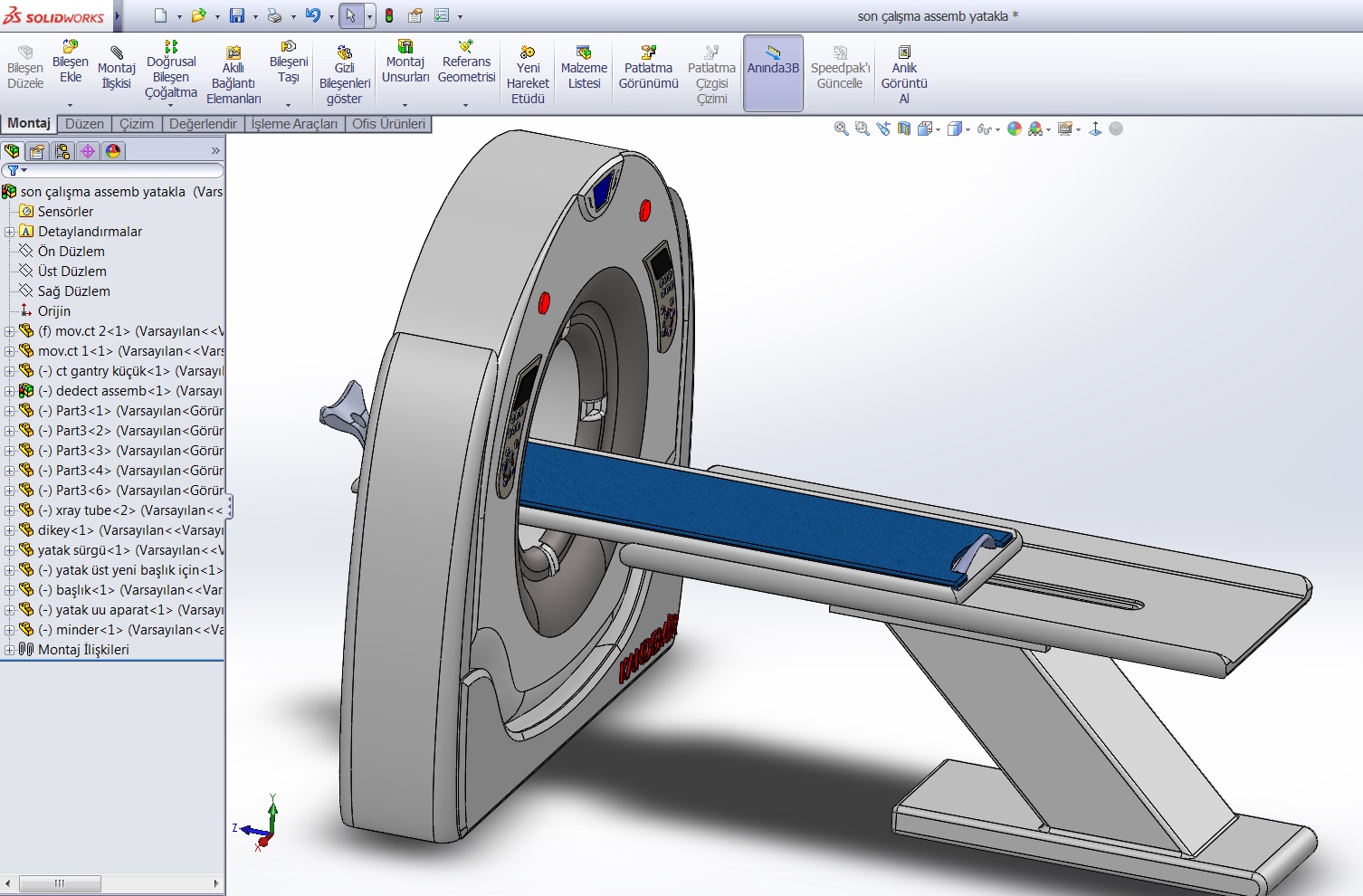Open Malzeme Listesi (Bill of Materials)
The image size is (1363, 896).
pos(584,68)
